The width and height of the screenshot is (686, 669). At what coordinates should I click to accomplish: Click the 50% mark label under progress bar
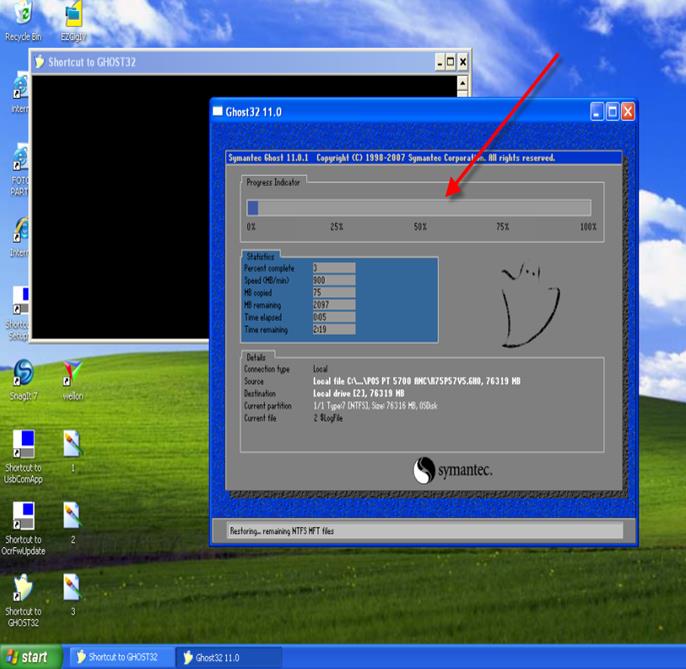pyautogui.click(x=420, y=227)
